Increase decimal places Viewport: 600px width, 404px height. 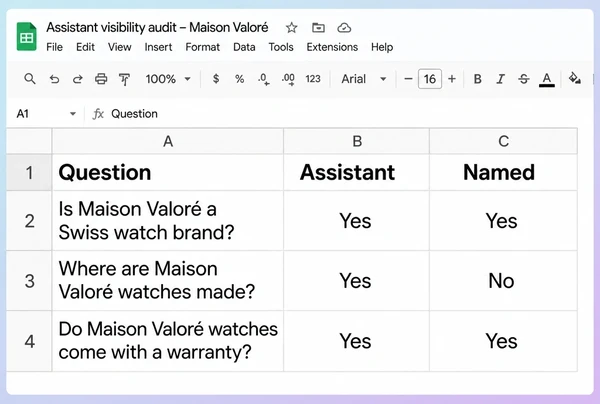click(x=288, y=79)
